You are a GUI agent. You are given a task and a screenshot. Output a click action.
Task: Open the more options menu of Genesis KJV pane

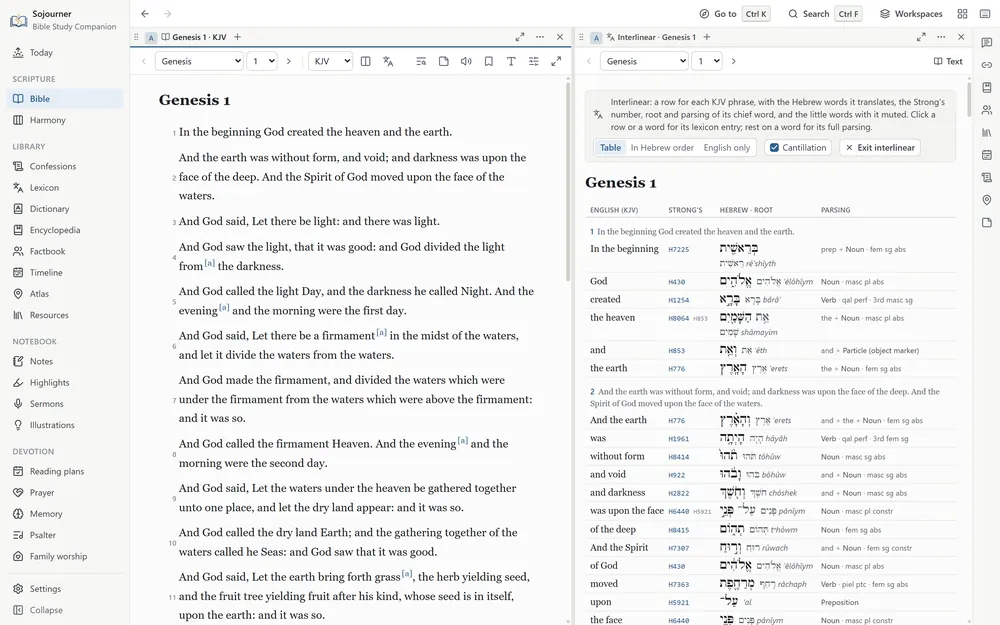[540, 37]
